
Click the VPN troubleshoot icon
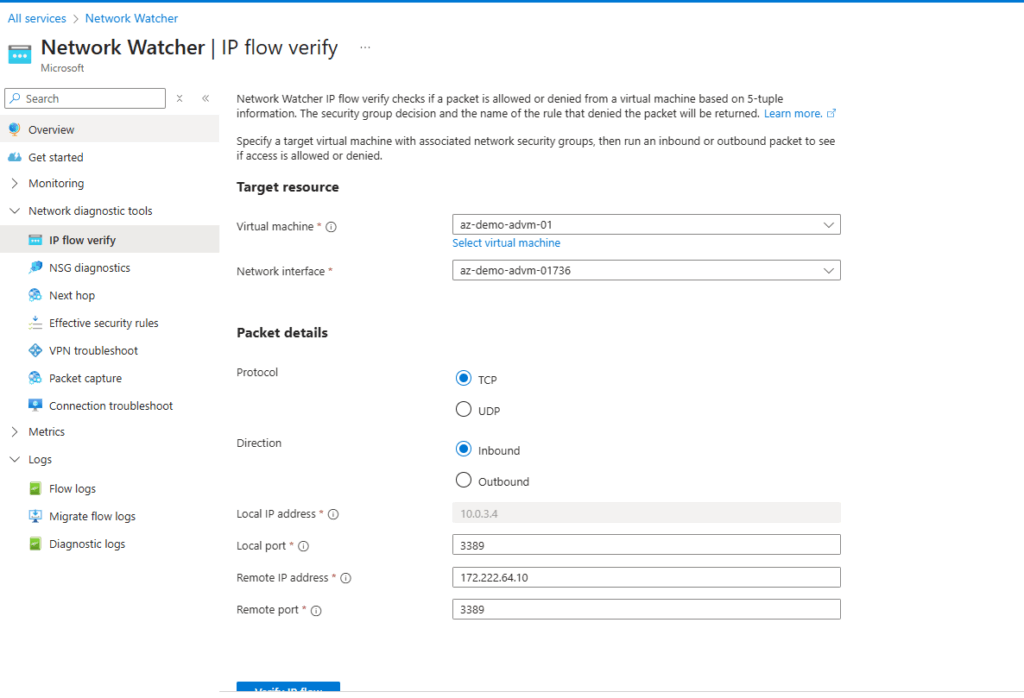[35, 351]
